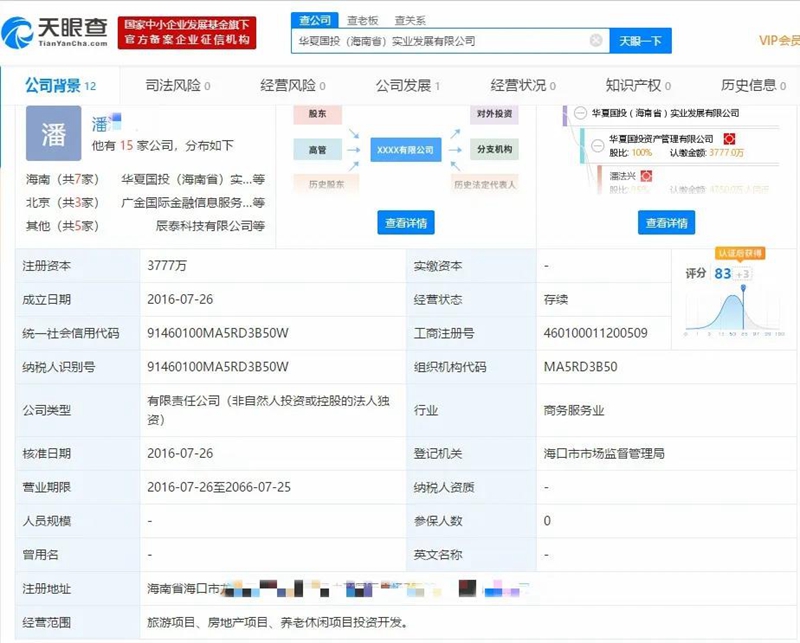
Task: Click the 认证后获得 score badge
Action: point(740,253)
